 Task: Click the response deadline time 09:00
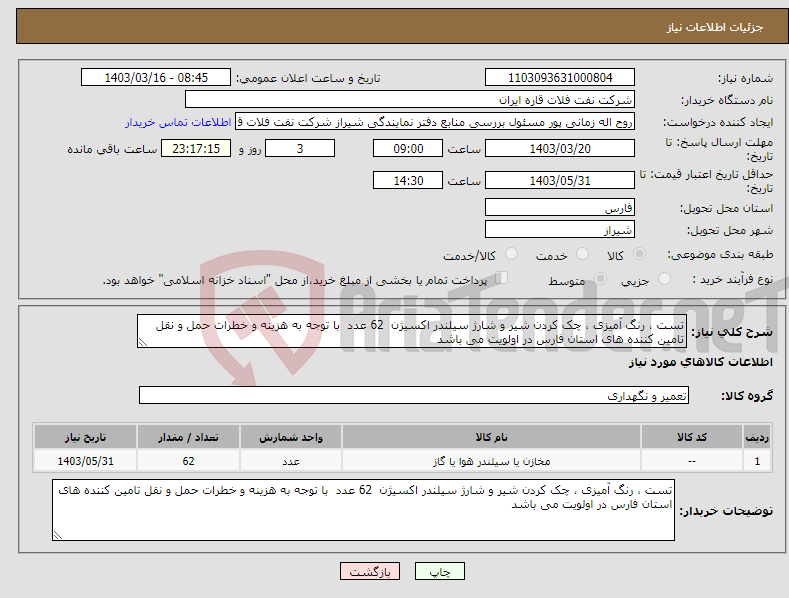coord(408,148)
